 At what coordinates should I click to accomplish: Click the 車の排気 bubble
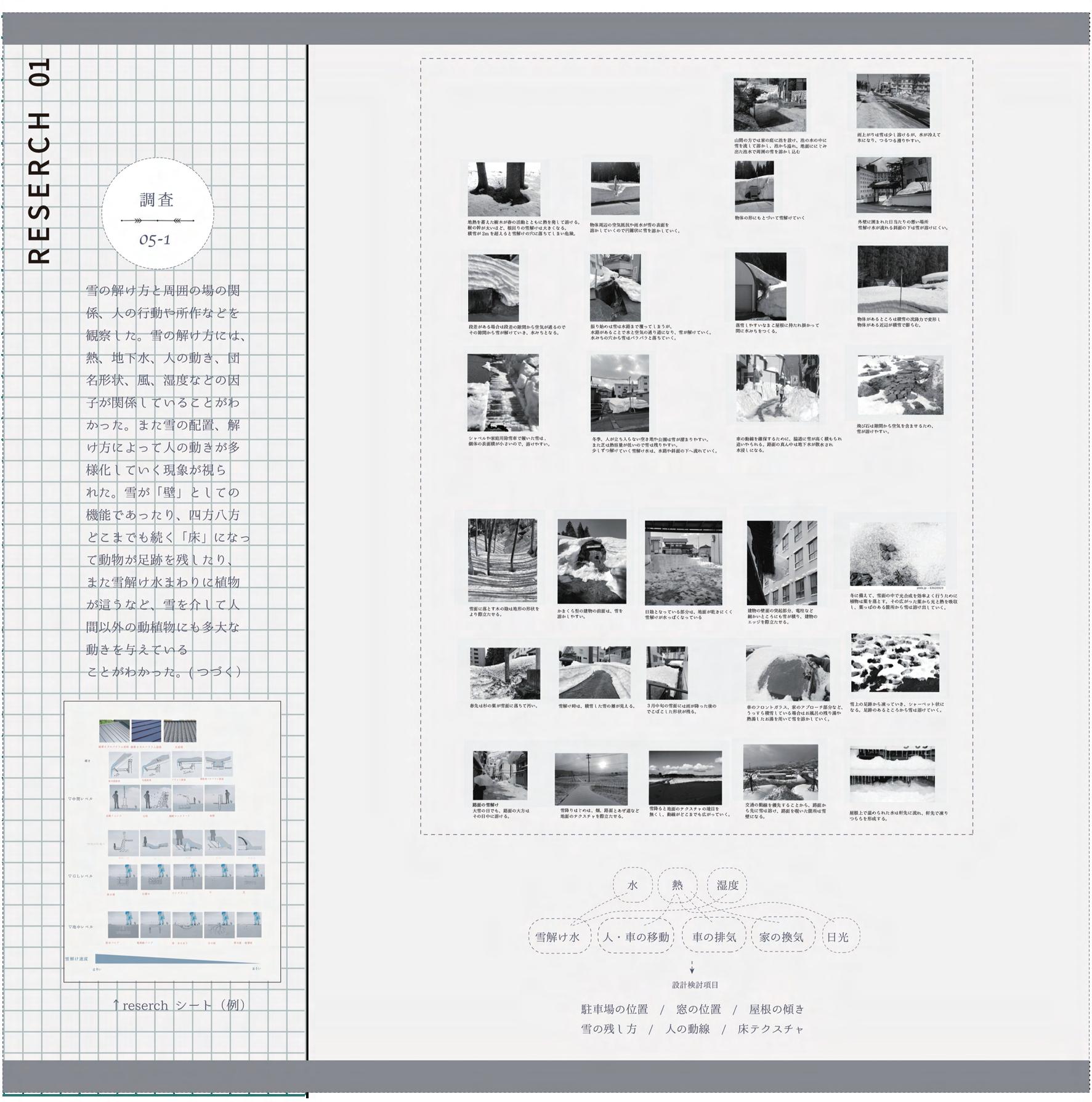coord(714,937)
